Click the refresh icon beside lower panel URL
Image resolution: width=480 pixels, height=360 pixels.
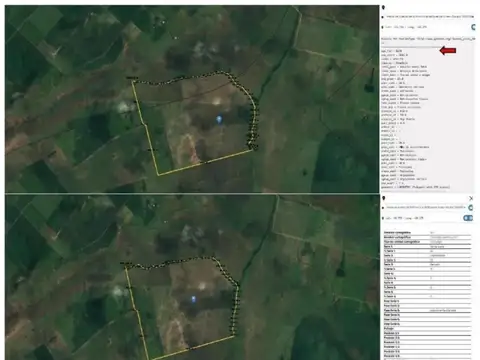click(470, 208)
